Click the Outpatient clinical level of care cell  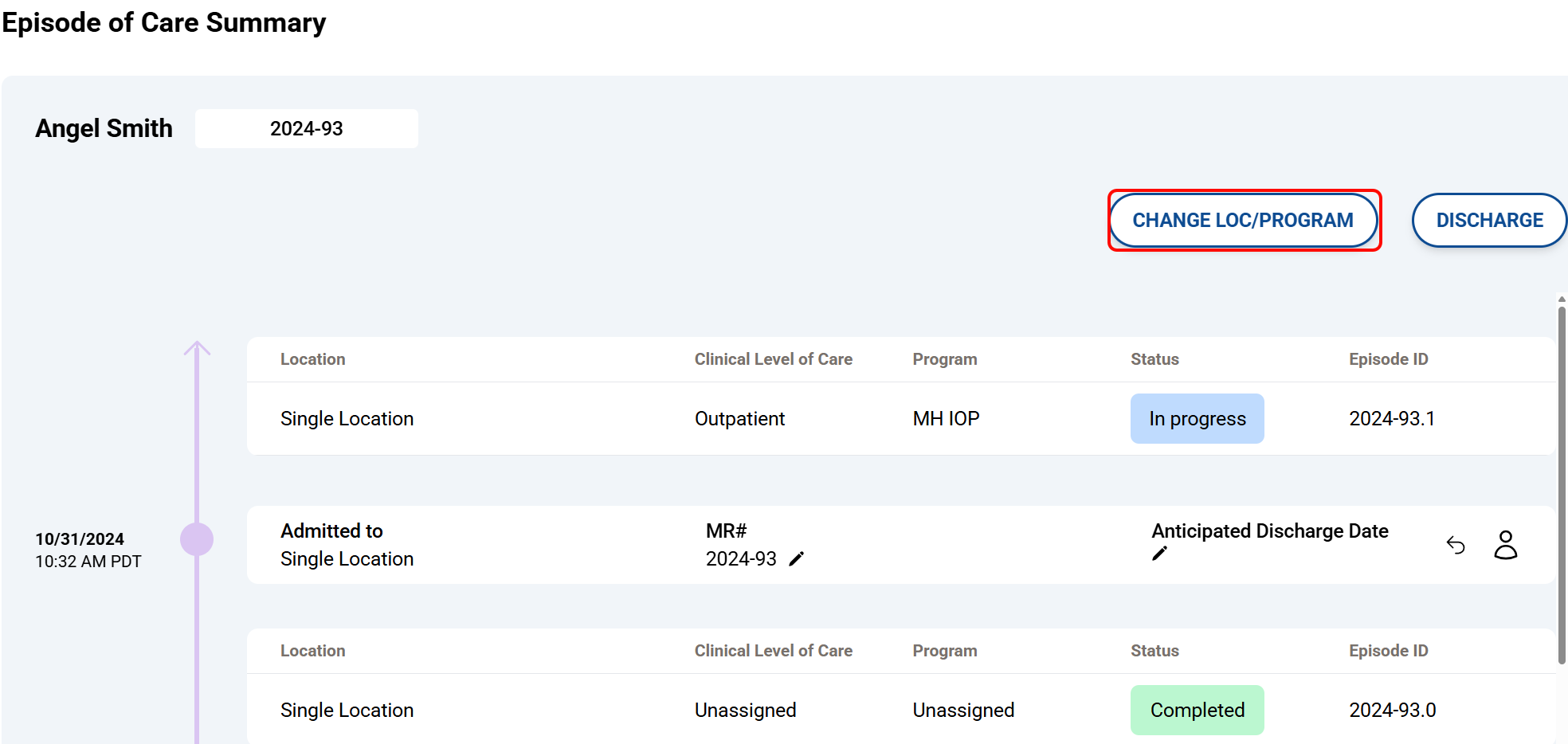739,419
